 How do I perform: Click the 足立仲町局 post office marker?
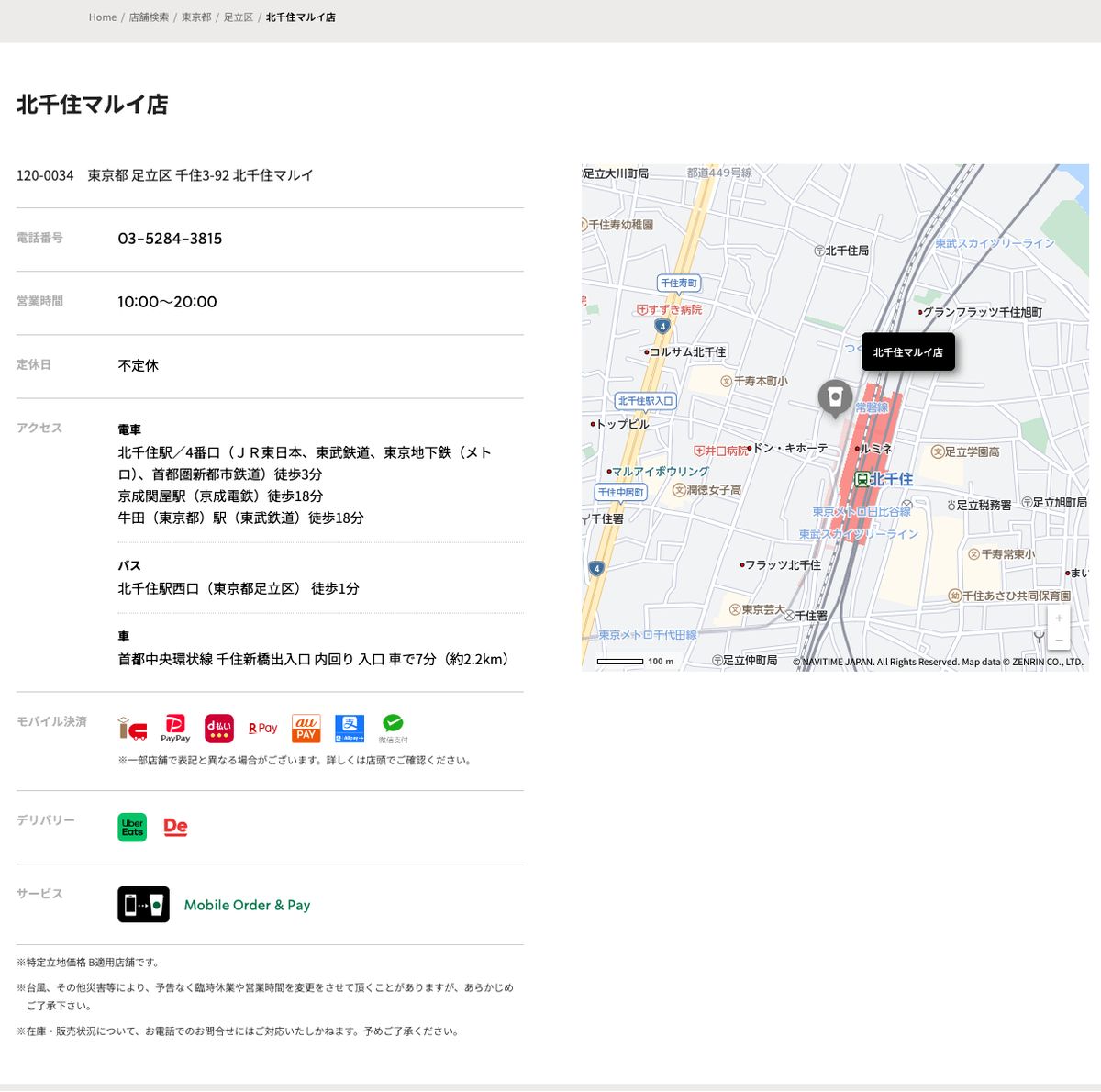tap(717, 660)
